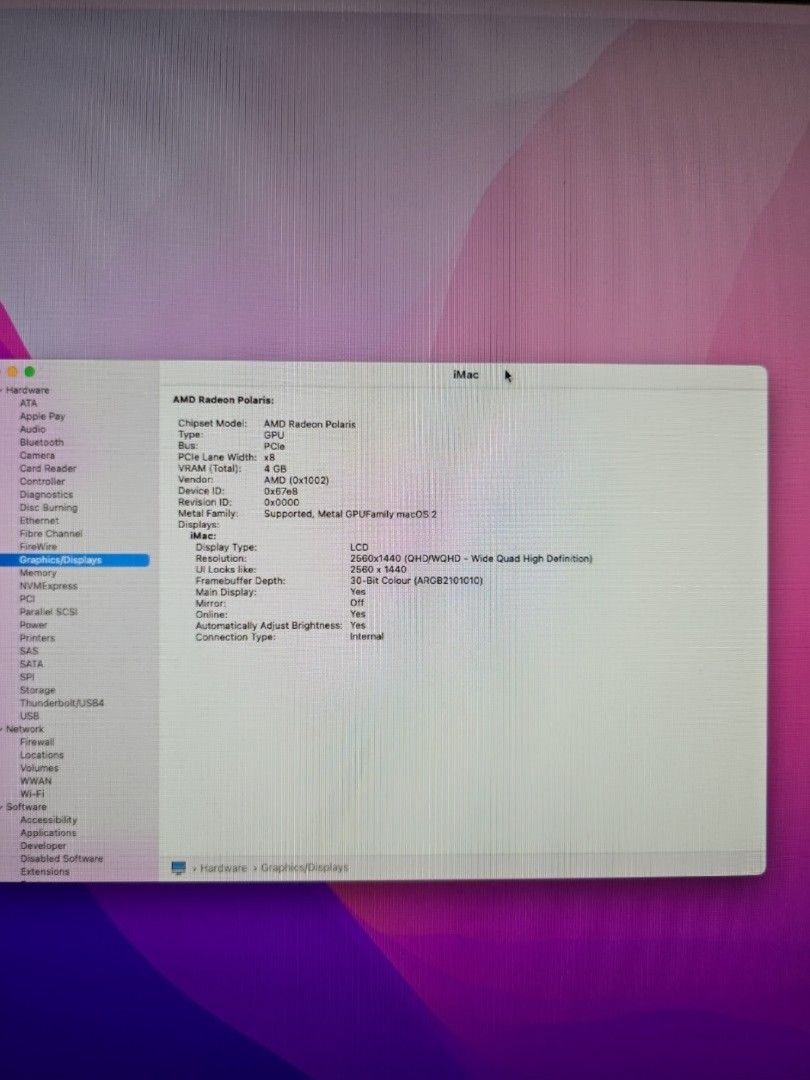Image resolution: width=810 pixels, height=1080 pixels.
Task: Select ATA in the Hardware list
Action: point(28,403)
